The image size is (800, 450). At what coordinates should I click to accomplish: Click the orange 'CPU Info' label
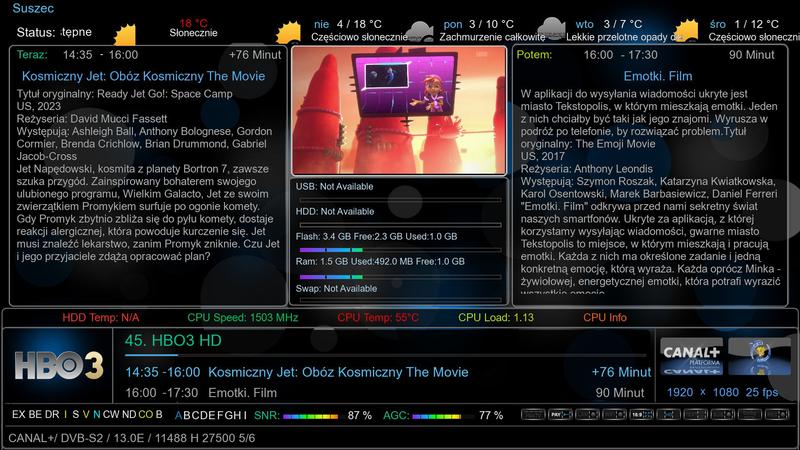pyautogui.click(x=605, y=317)
